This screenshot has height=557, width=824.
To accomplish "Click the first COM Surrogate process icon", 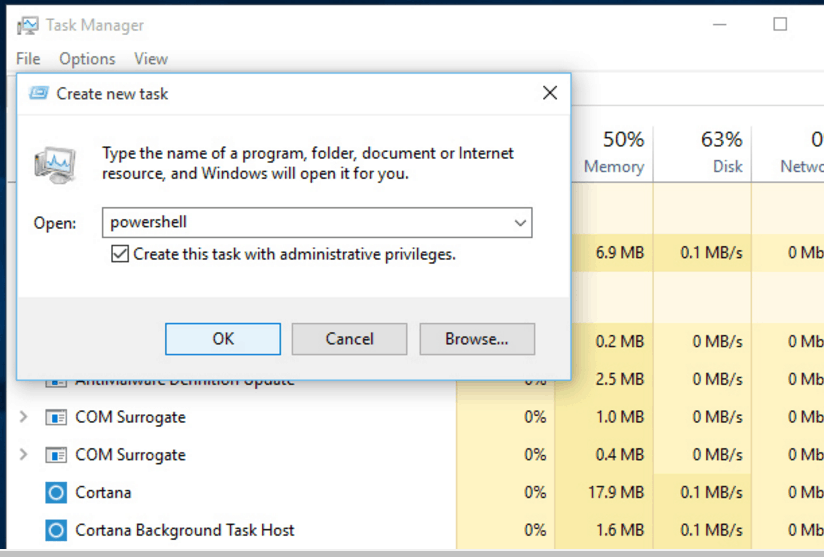I will click(56, 417).
